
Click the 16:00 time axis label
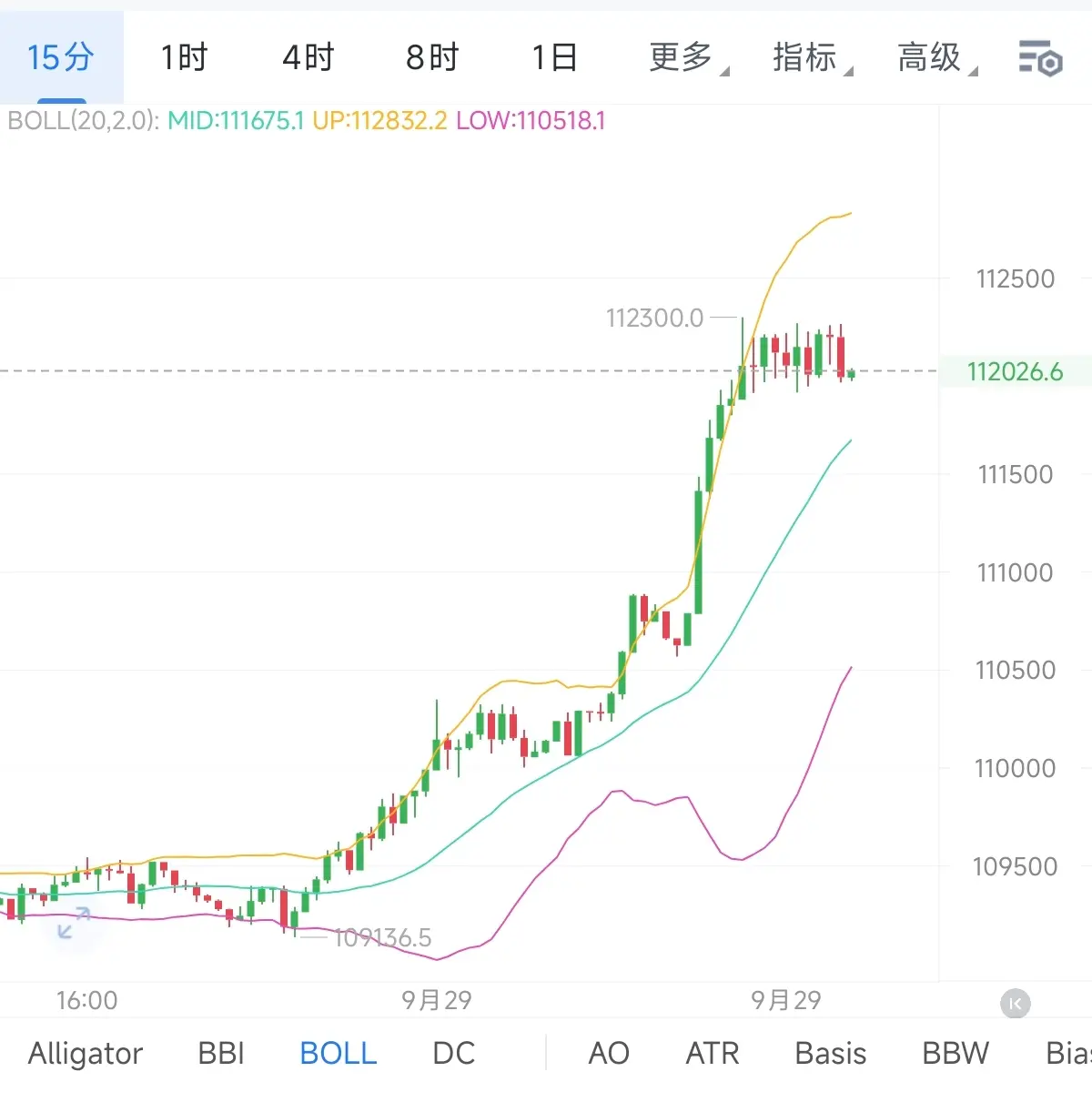[x=87, y=1001]
